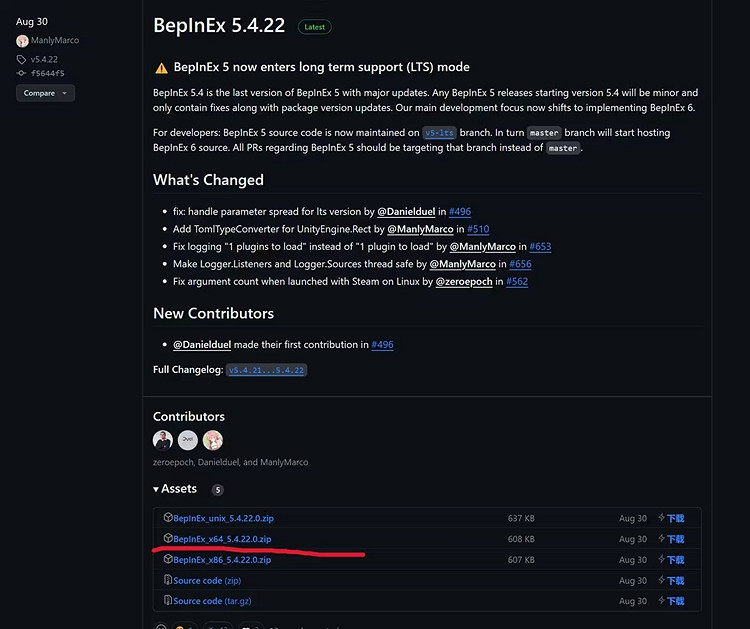The width and height of the screenshot is (750, 629).
Task: Click the Danielduel contributor avatar
Action: click(x=188, y=441)
